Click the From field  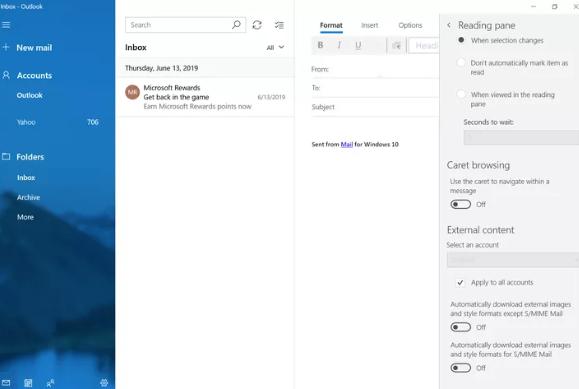pyautogui.click(x=375, y=69)
